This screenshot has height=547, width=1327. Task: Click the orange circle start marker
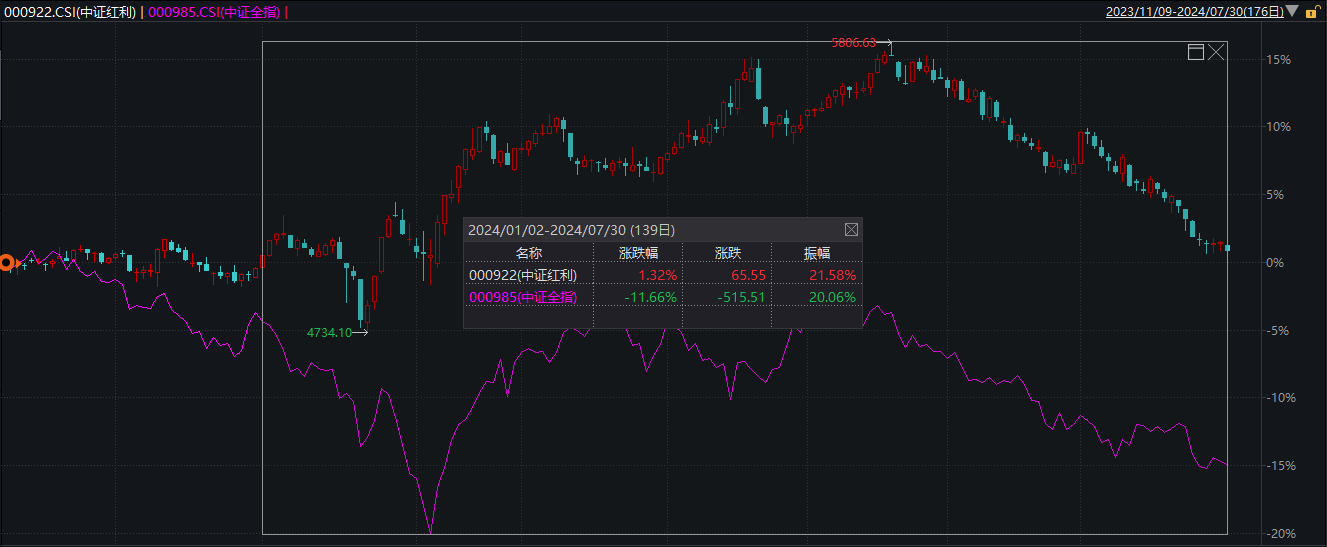[7, 263]
